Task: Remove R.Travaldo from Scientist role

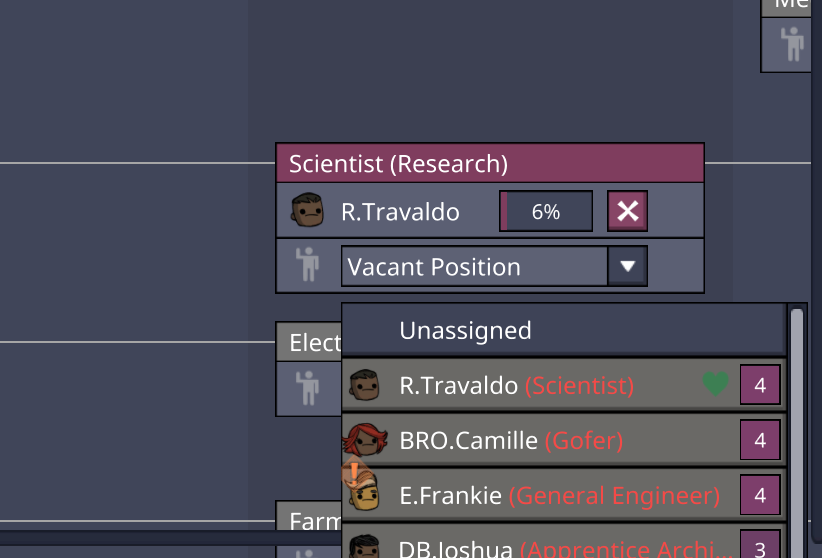Action: [627, 211]
